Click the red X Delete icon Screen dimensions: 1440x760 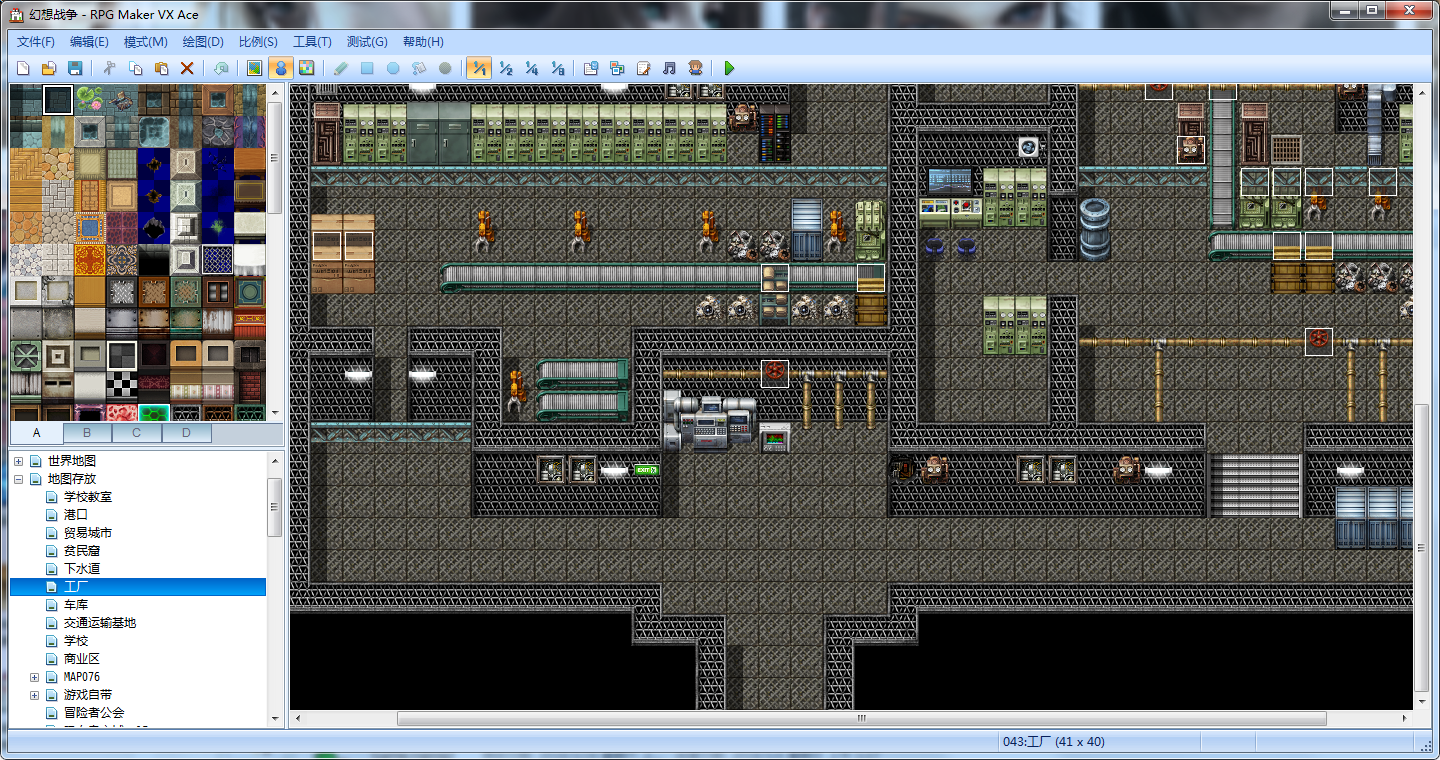point(187,68)
